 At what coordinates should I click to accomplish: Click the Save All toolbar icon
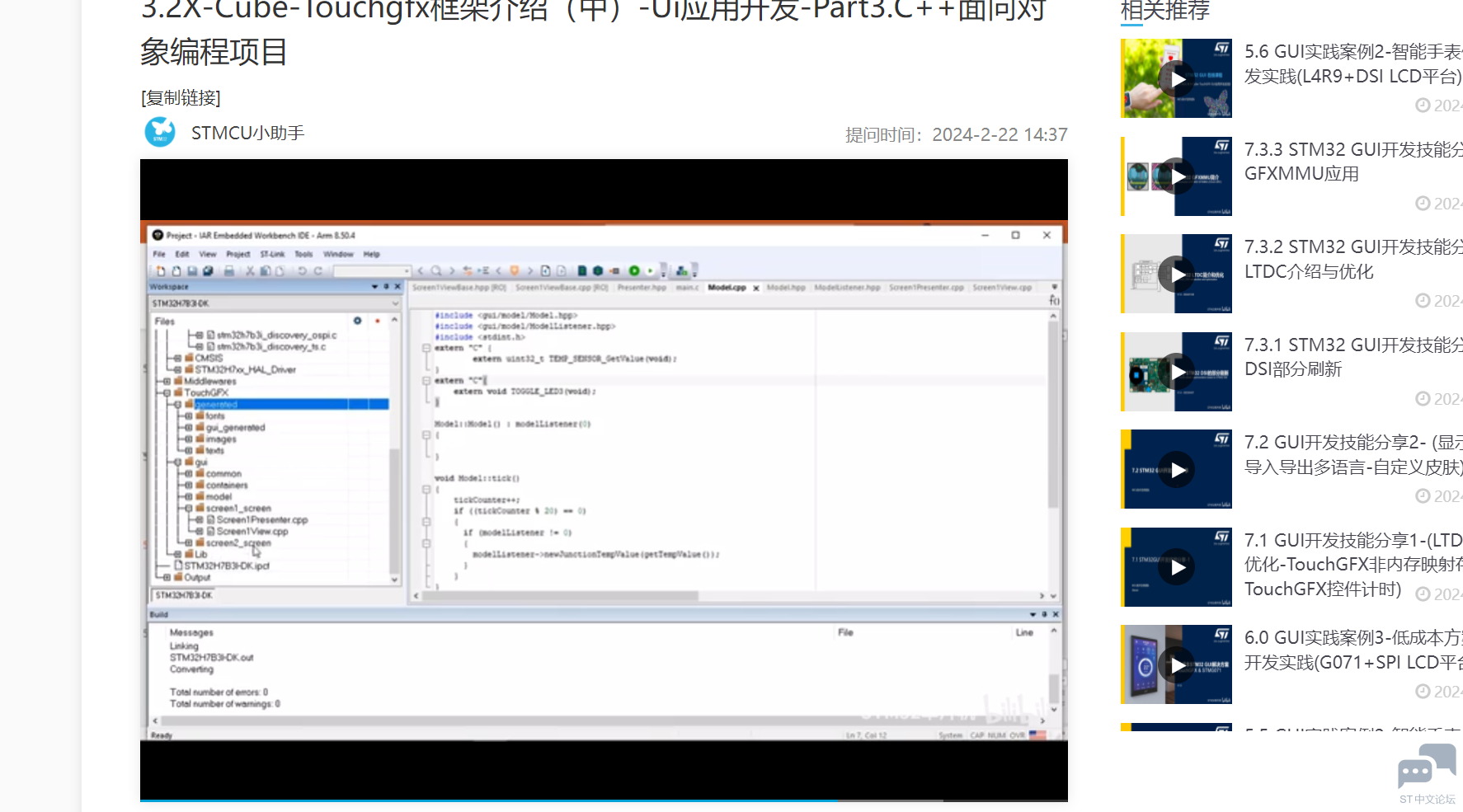[208, 270]
